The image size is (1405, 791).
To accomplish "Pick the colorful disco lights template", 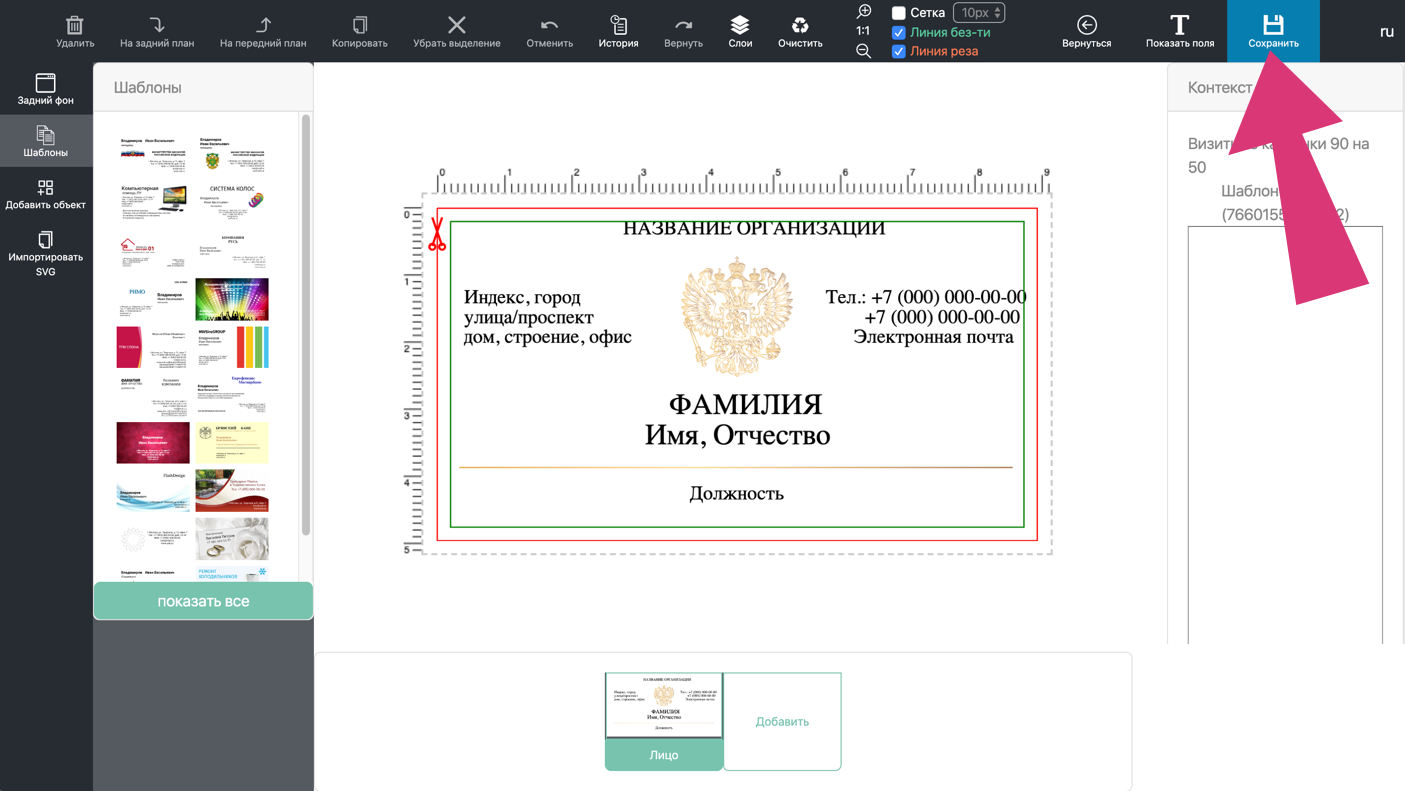I will [232, 300].
